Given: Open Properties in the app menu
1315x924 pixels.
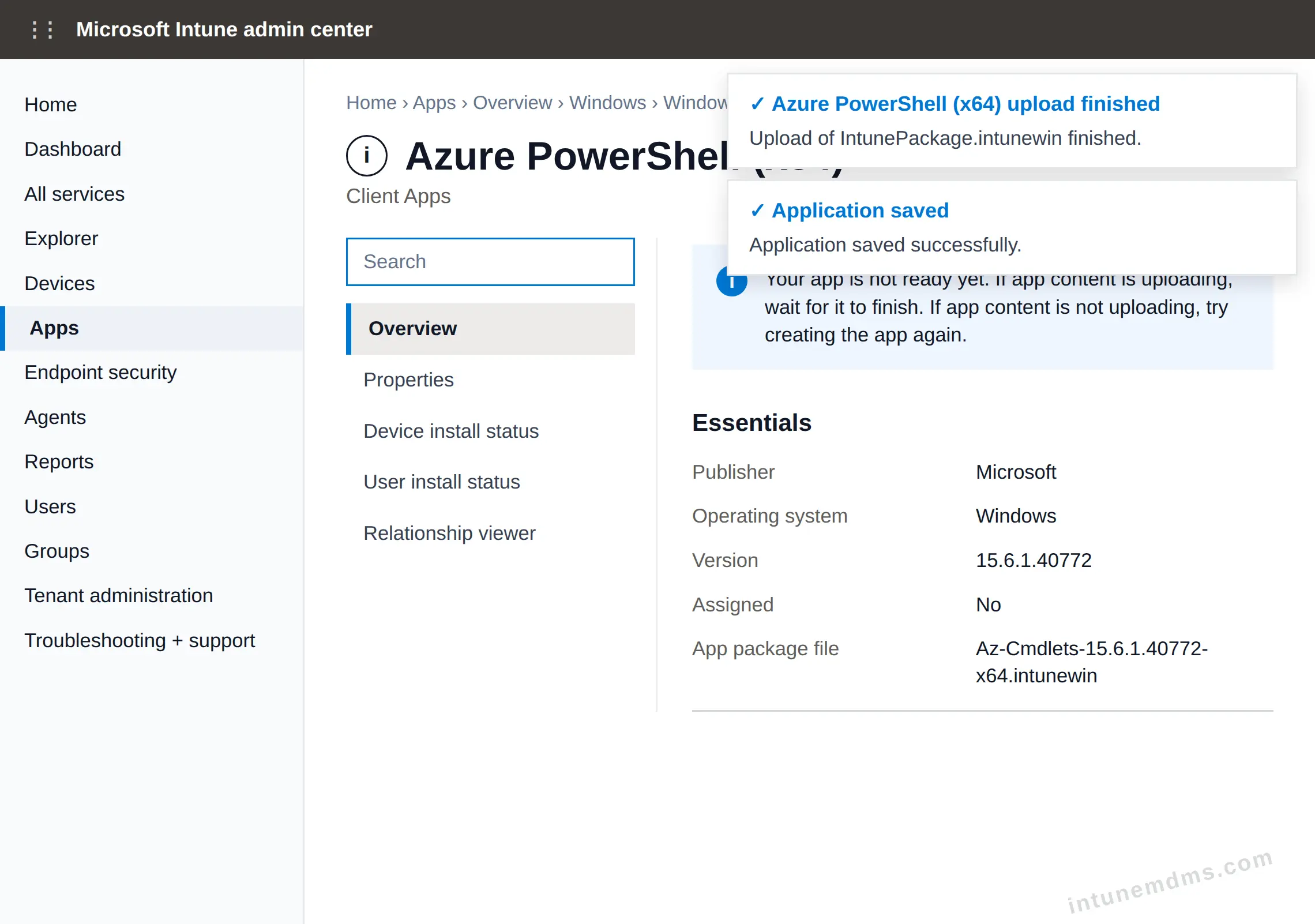Looking at the screenshot, I should pyautogui.click(x=408, y=380).
